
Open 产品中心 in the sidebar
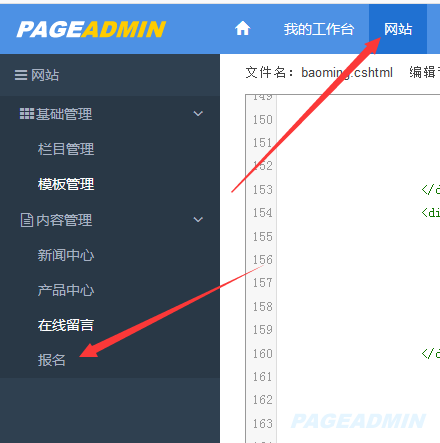click(x=66, y=290)
